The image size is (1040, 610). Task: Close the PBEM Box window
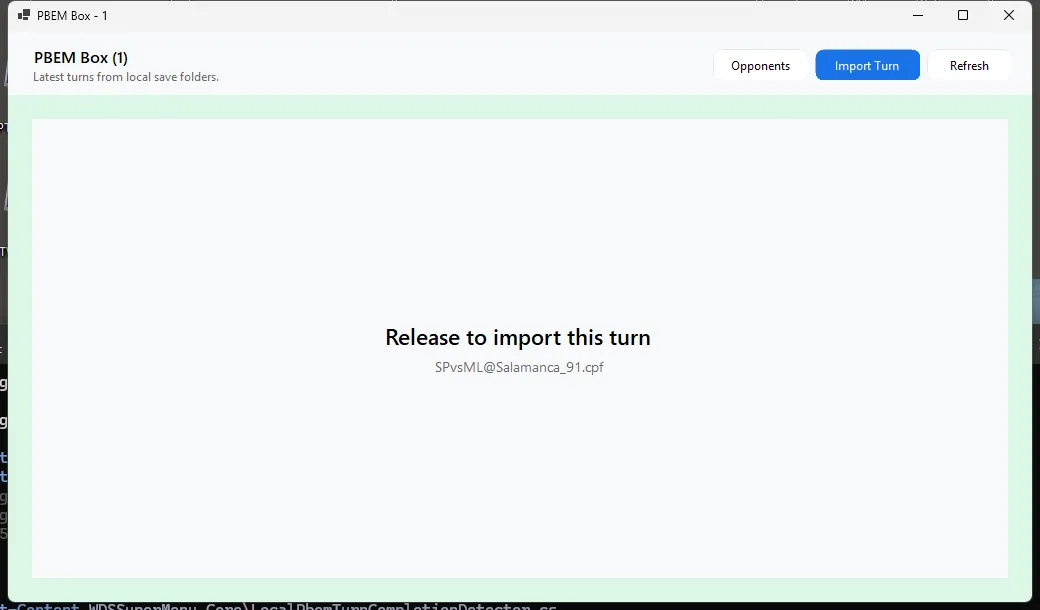tap(1009, 15)
